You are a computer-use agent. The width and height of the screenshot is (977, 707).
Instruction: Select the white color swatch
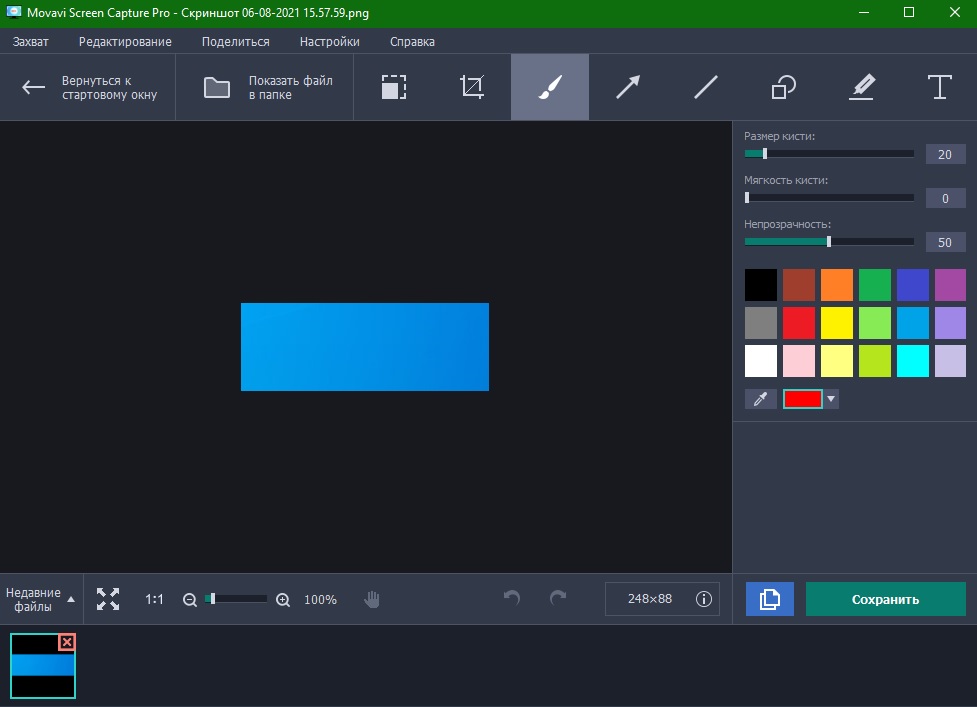pyautogui.click(x=761, y=361)
